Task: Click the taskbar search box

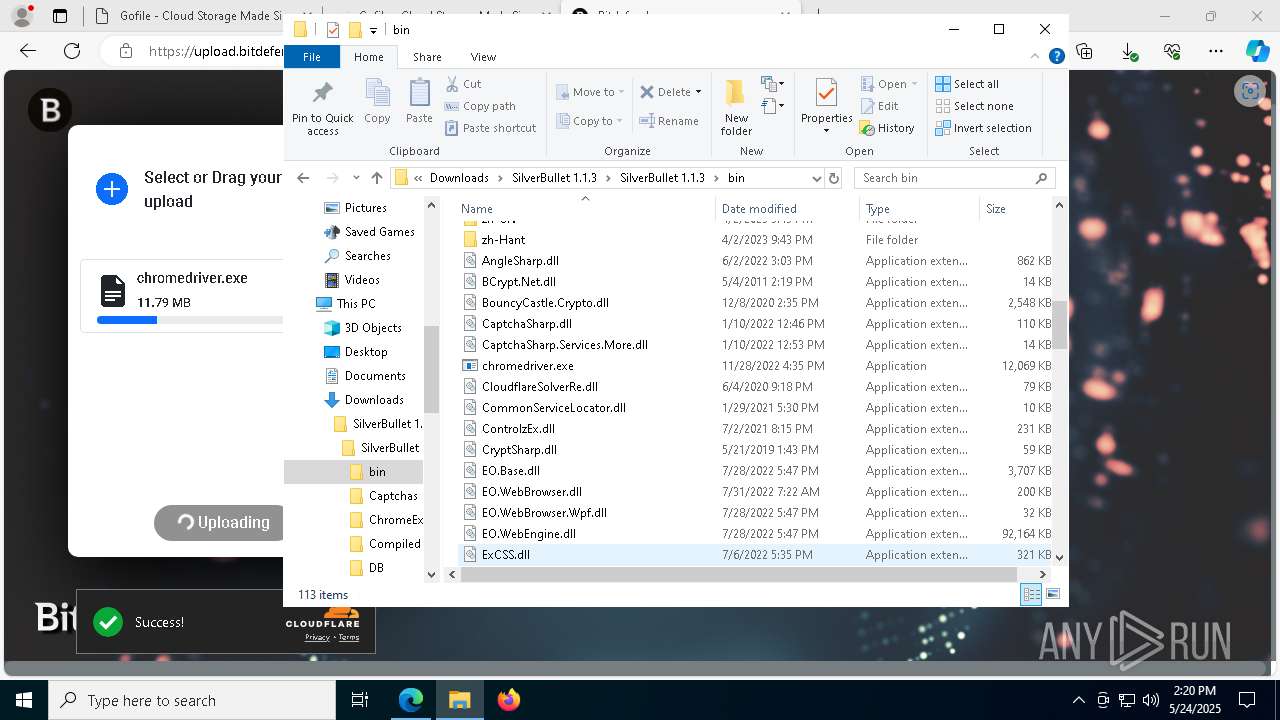Action: pyautogui.click(x=192, y=700)
